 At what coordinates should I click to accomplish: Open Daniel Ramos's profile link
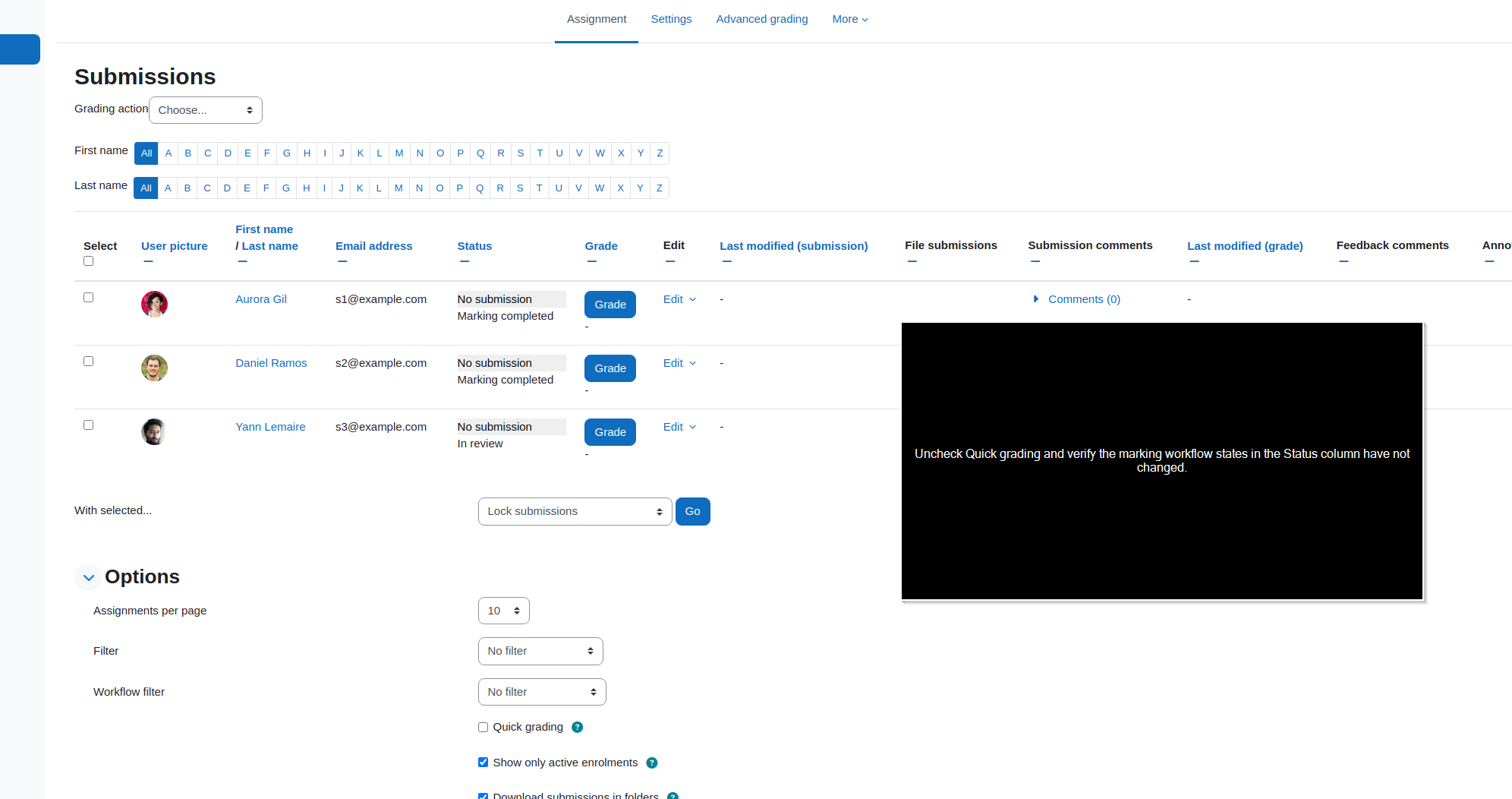[x=271, y=363]
